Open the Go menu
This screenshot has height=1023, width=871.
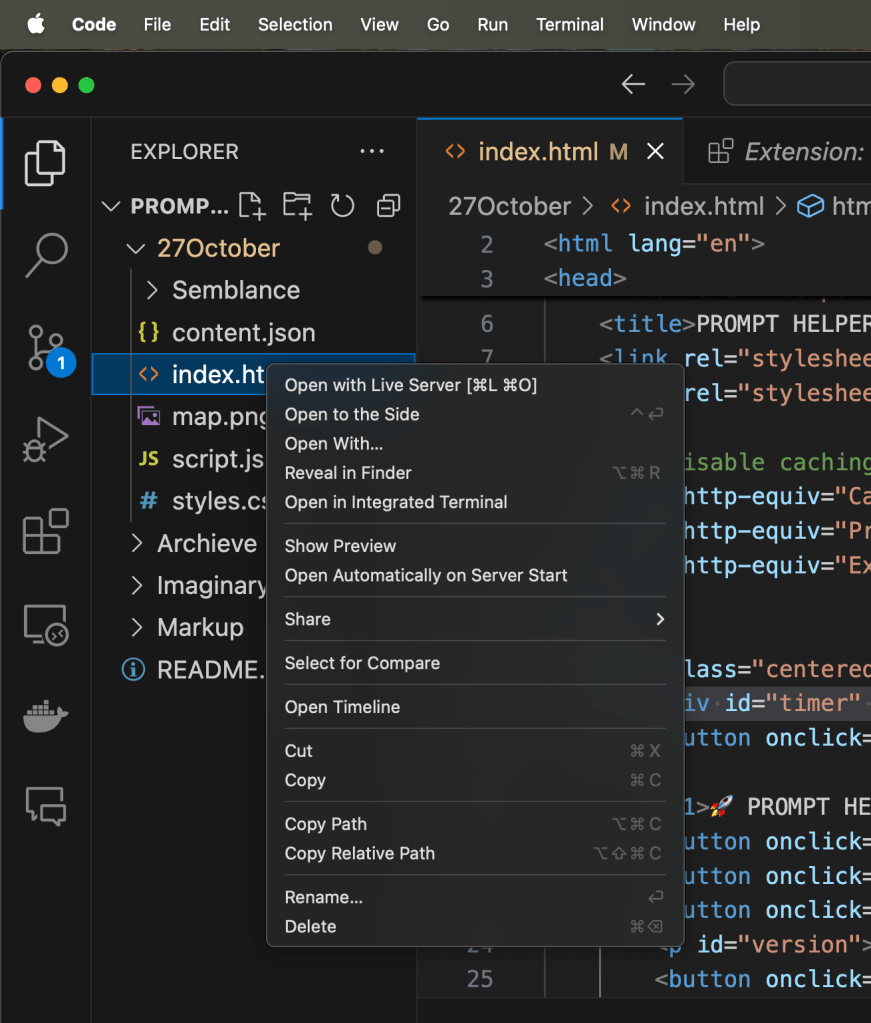(438, 25)
